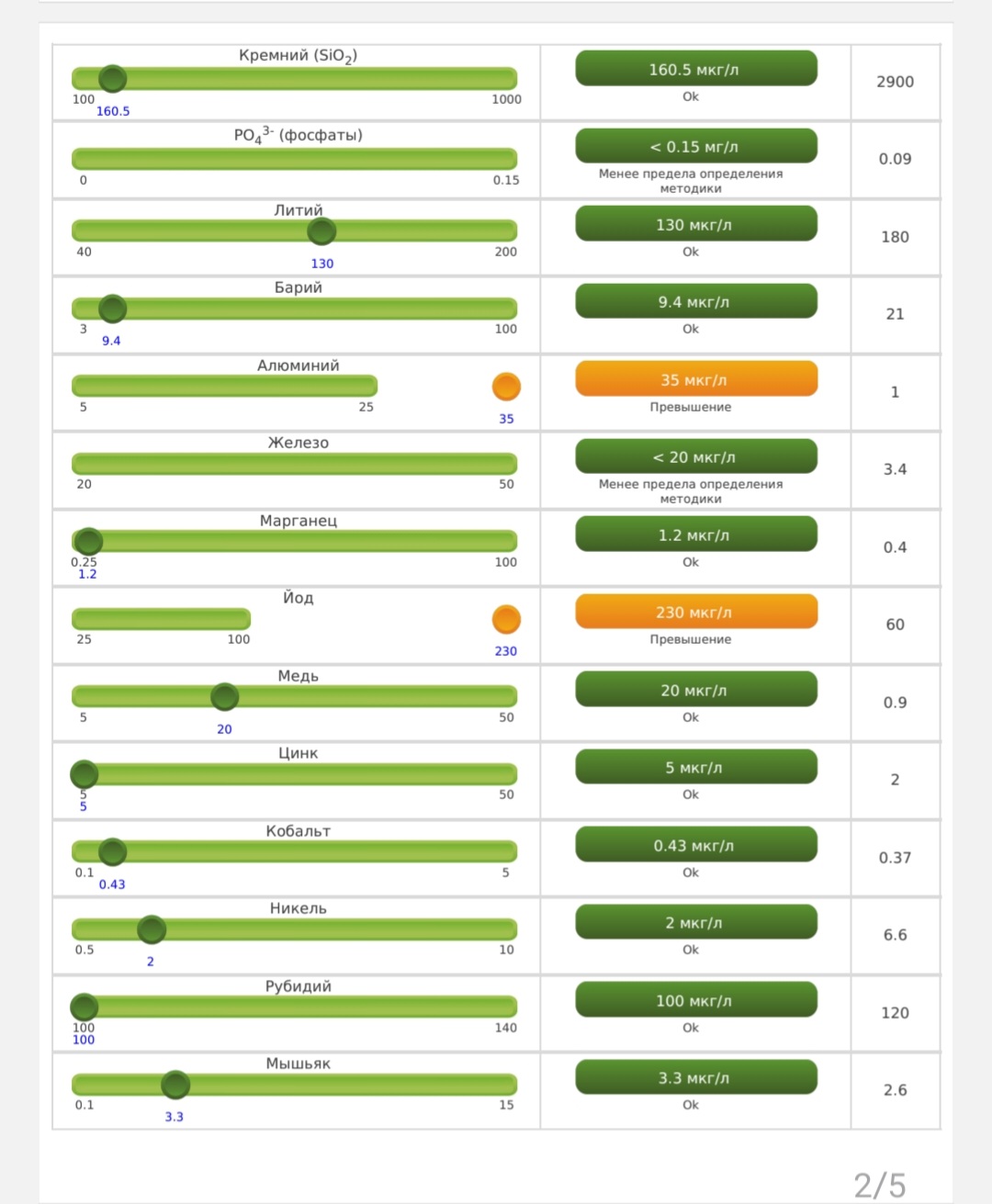Click the green 160.5 мкг/л badge
The width and height of the screenshot is (992, 1204).
tap(695, 69)
